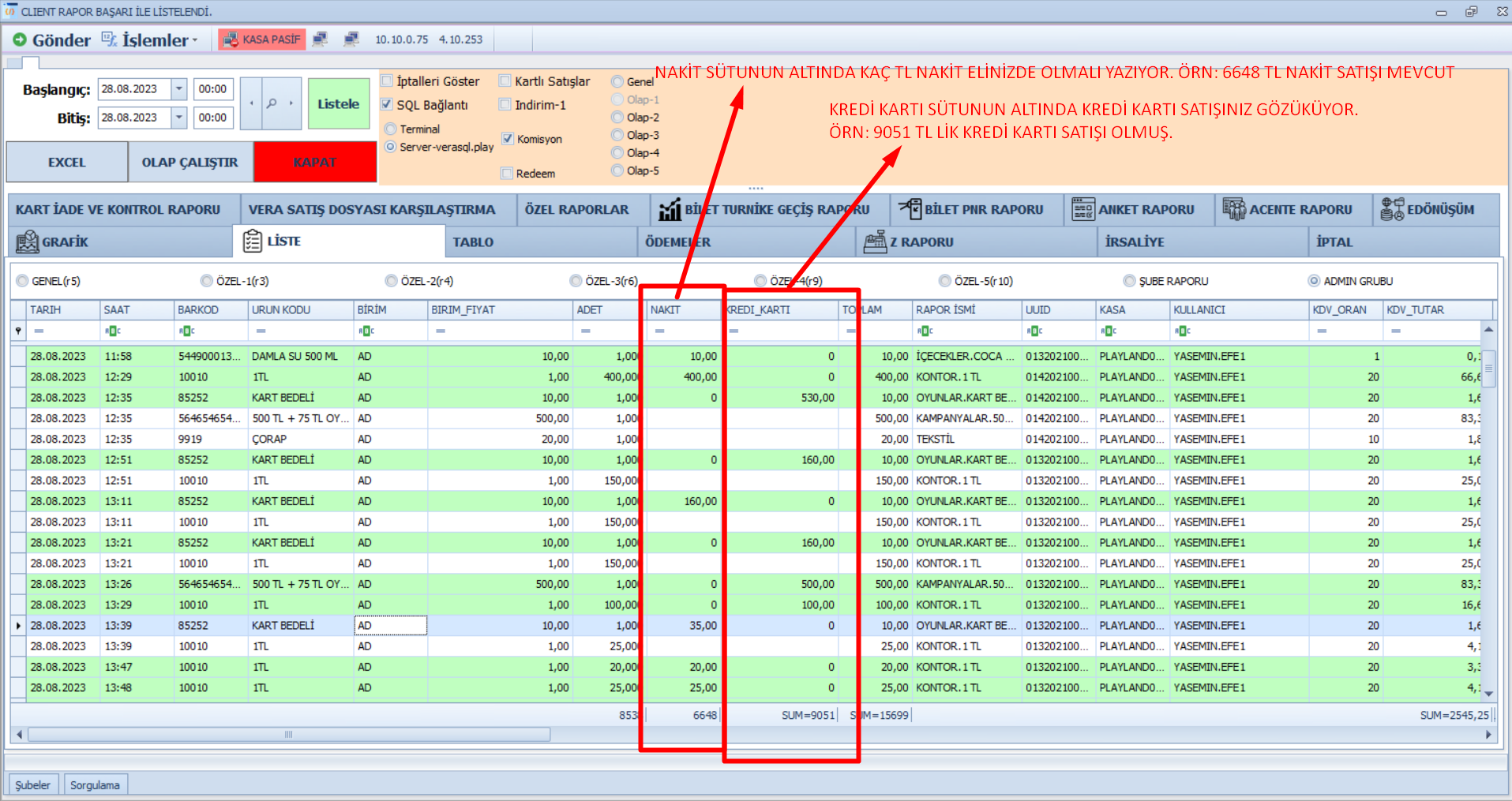This screenshot has width=1512, height=801.
Task: Click the network computers icon beside 10.10.0.75
Action: tap(351, 39)
